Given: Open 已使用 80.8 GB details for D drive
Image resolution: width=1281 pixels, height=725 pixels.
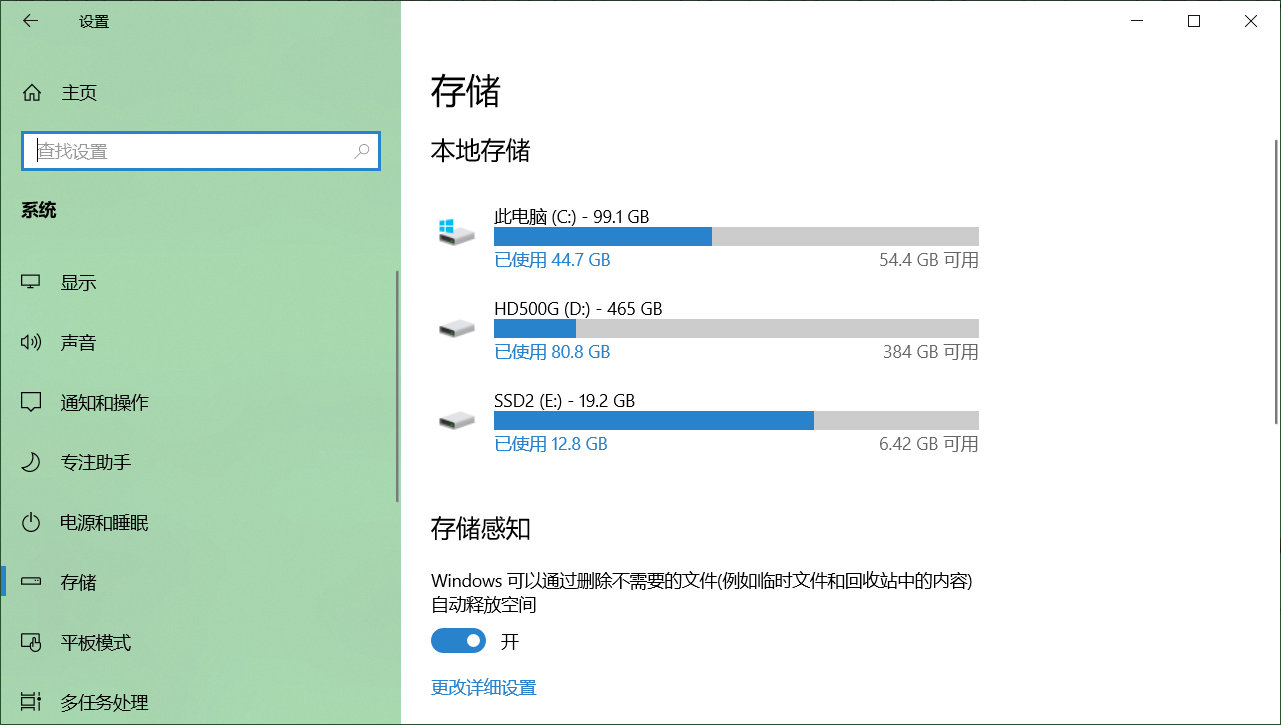Looking at the screenshot, I should tap(552, 351).
